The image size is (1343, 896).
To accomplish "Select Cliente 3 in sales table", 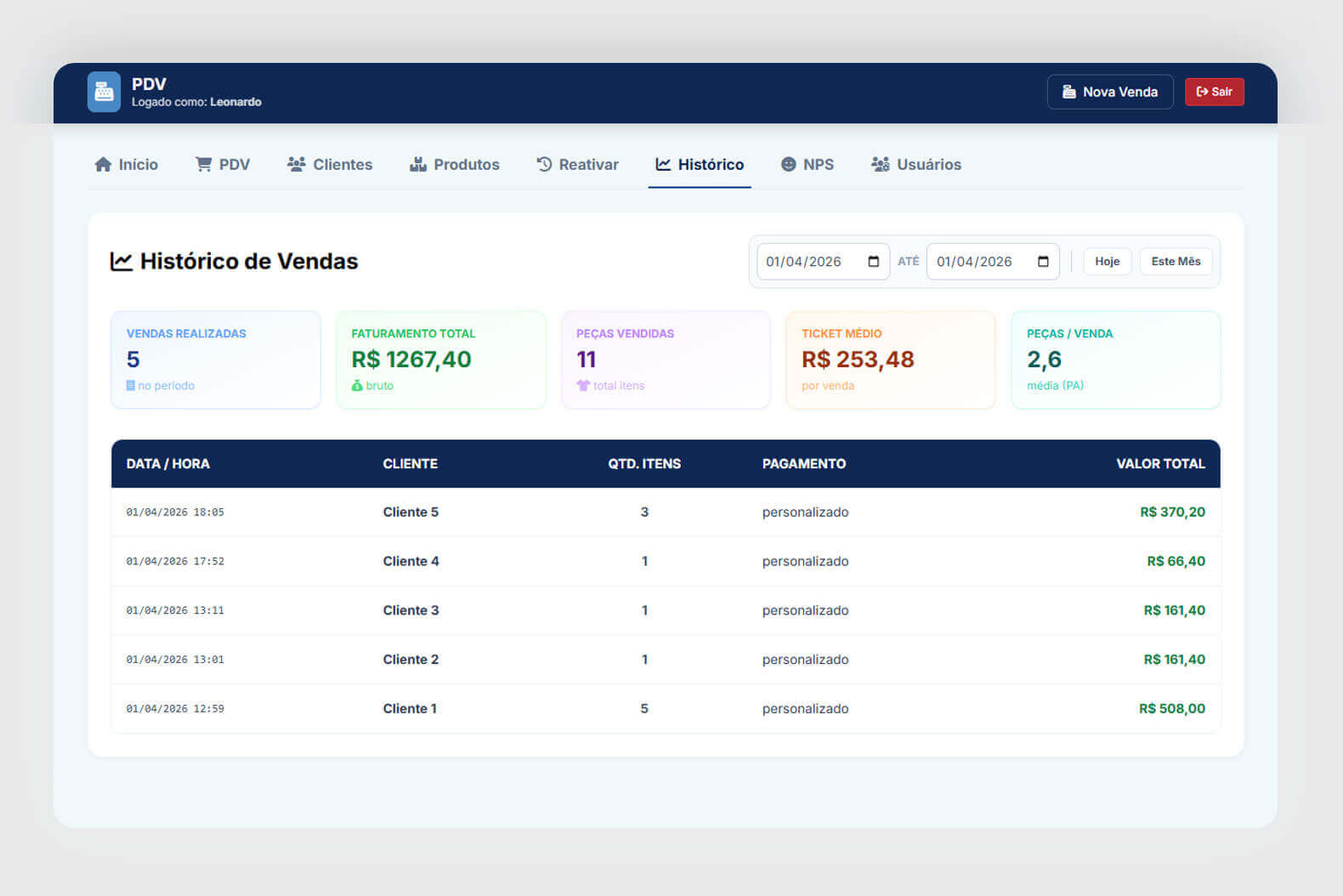I will (411, 610).
